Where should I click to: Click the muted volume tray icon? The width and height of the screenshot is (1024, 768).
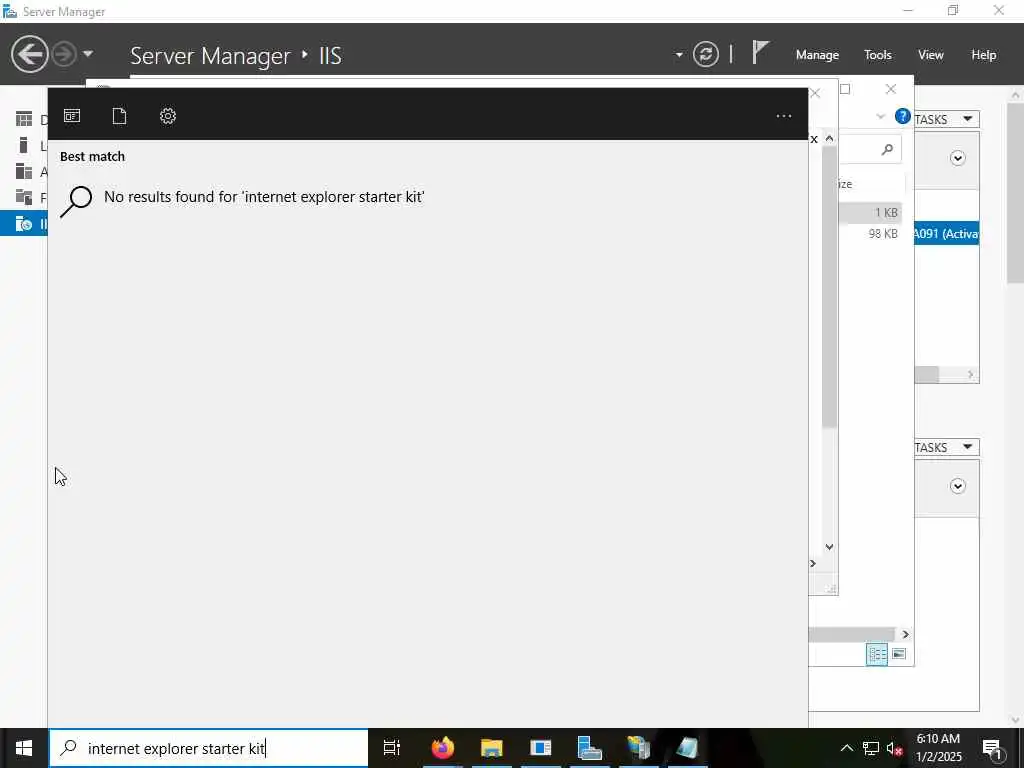[x=894, y=748]
